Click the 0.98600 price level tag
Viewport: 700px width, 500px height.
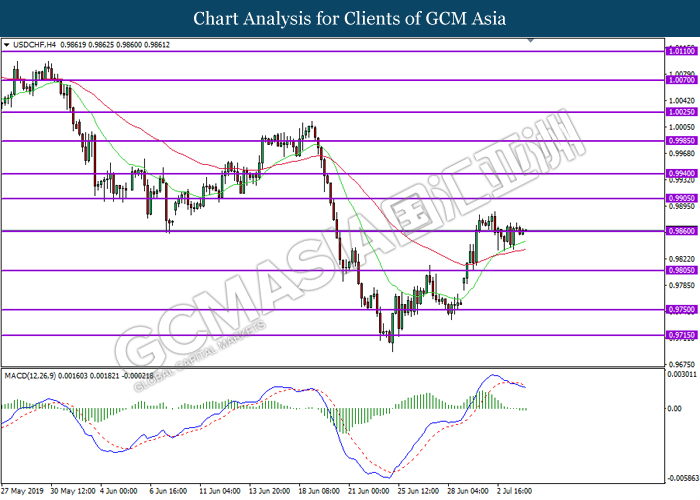pyautogui.click(x=681, y=231)
